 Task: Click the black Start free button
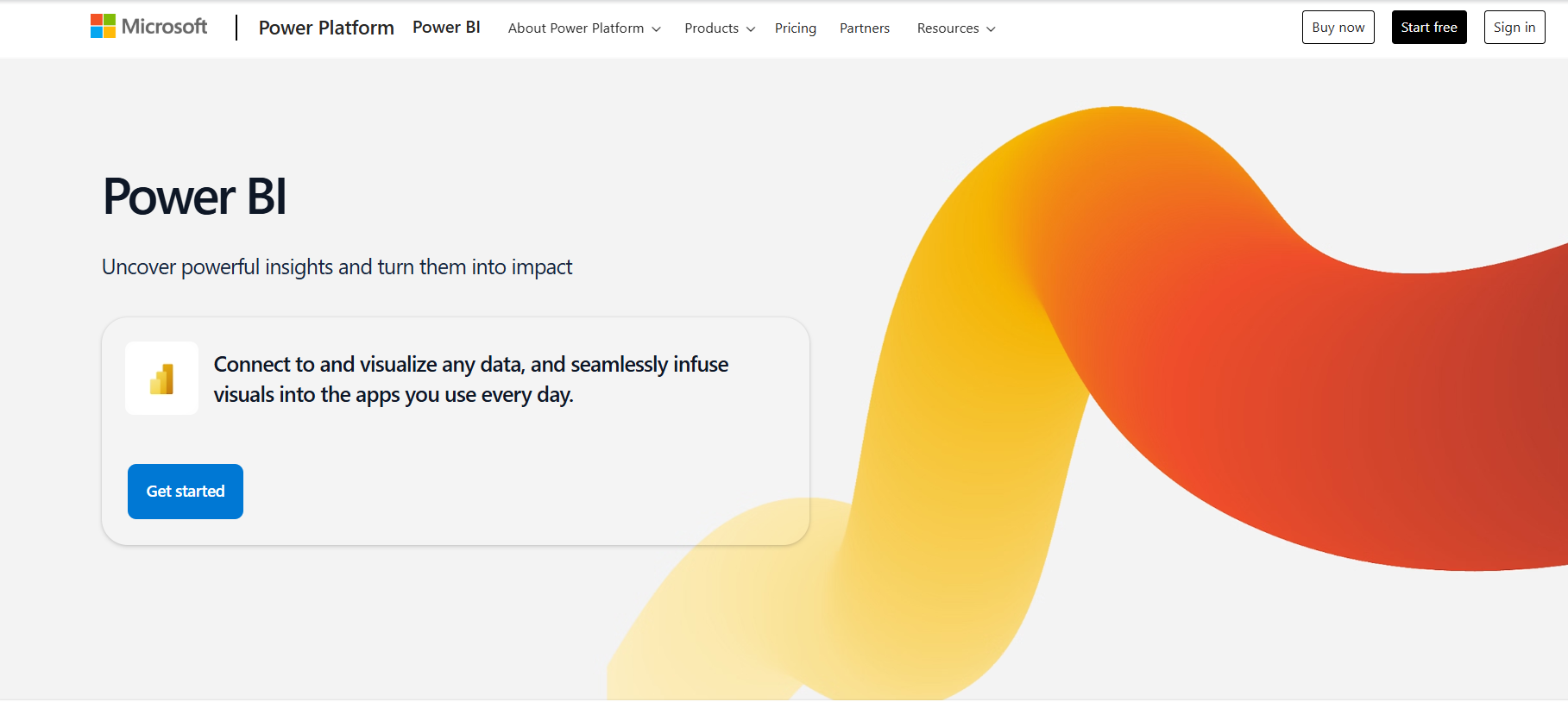click(x=1428, y=28)
